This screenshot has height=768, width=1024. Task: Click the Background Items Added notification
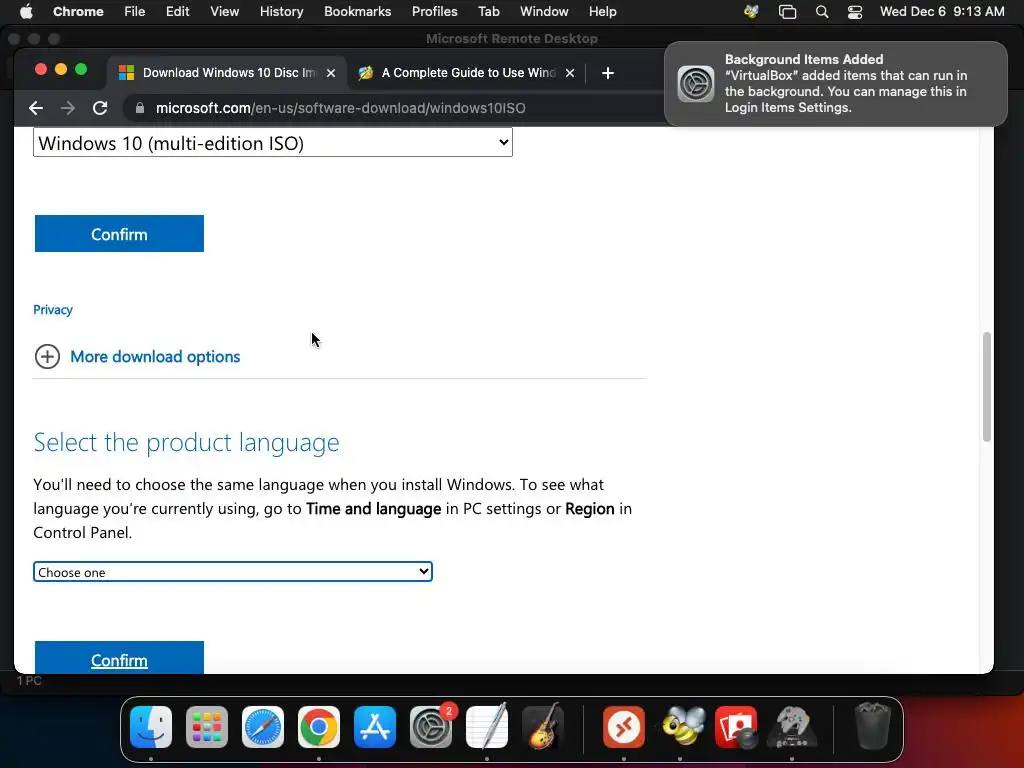coord(836,84)
